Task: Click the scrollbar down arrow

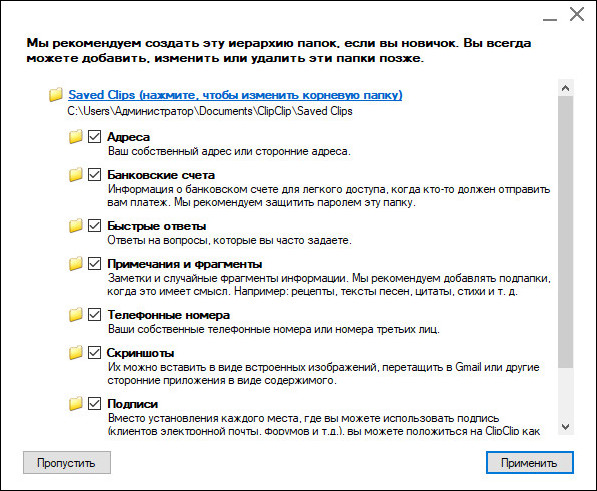Action: click(565, 427)
